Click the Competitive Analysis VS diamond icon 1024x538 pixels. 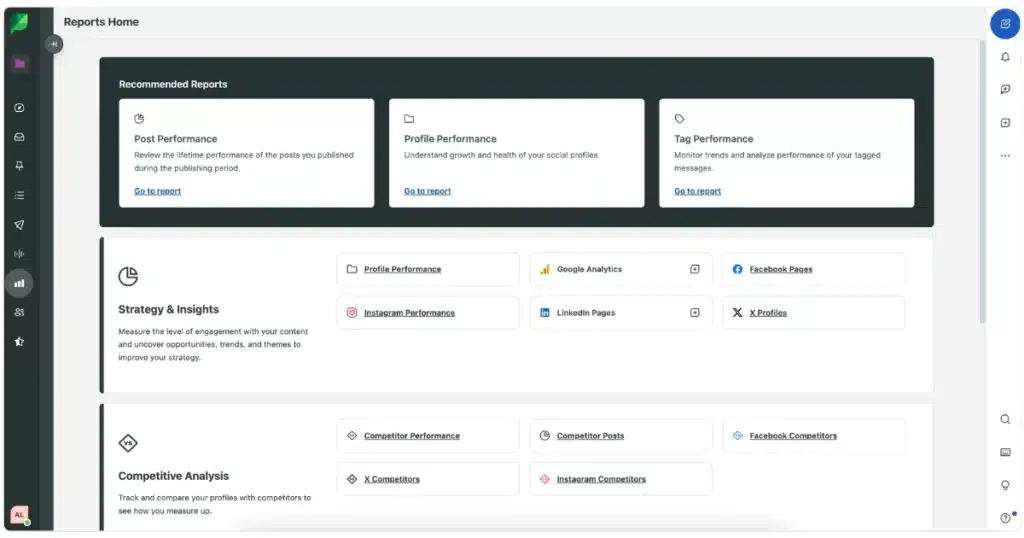pyautogui.click(x=128, y=443)
